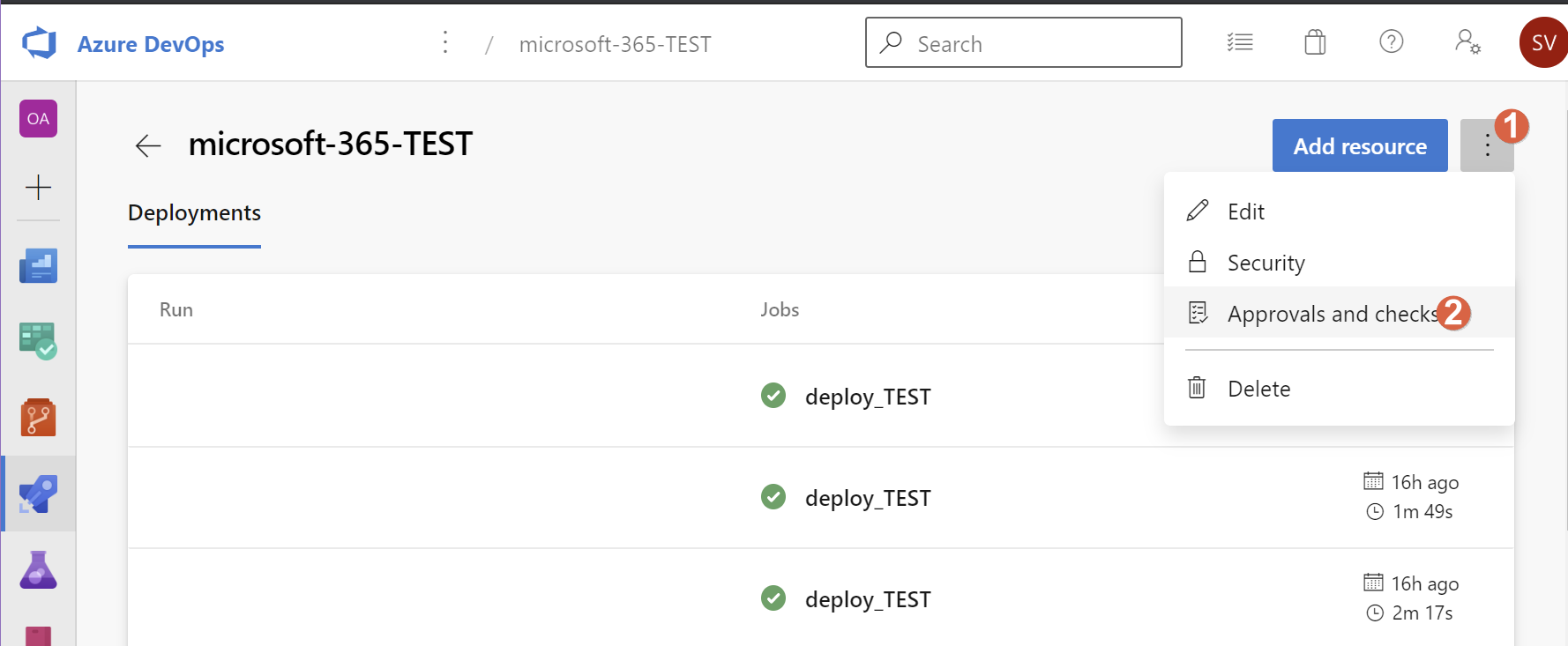The image size is (1568, 646).
Task: Click the search magnifier icon
Action: tap(891, 42)
